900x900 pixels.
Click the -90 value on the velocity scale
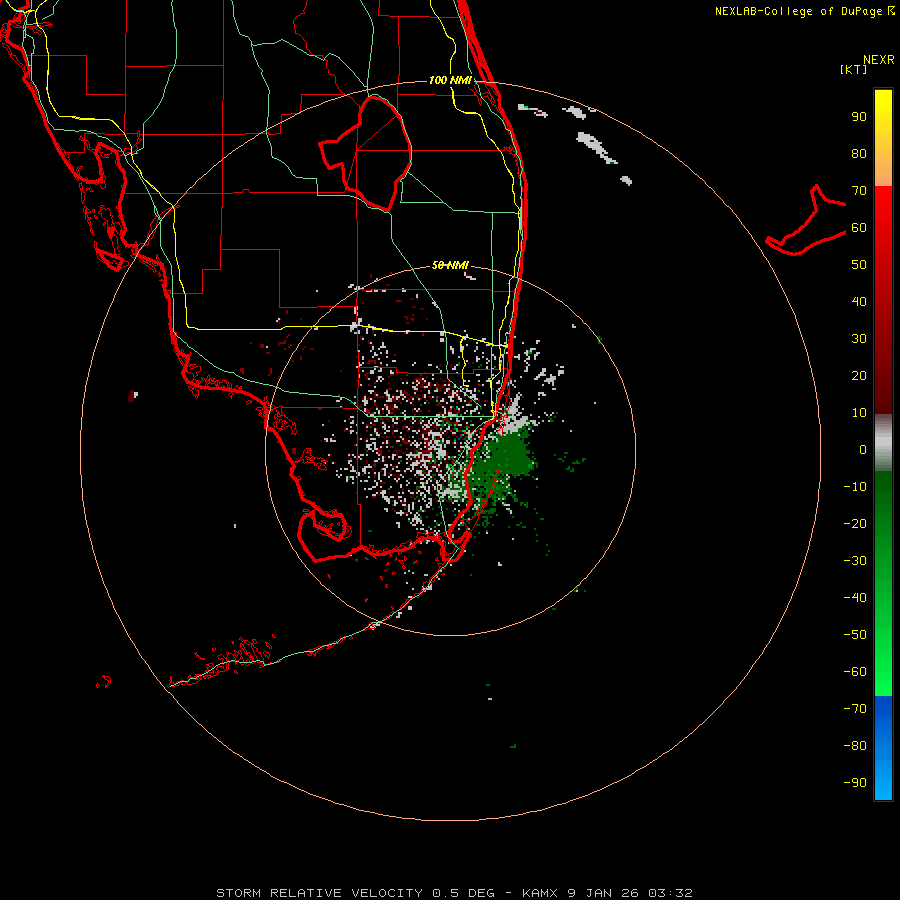[855, 783]
